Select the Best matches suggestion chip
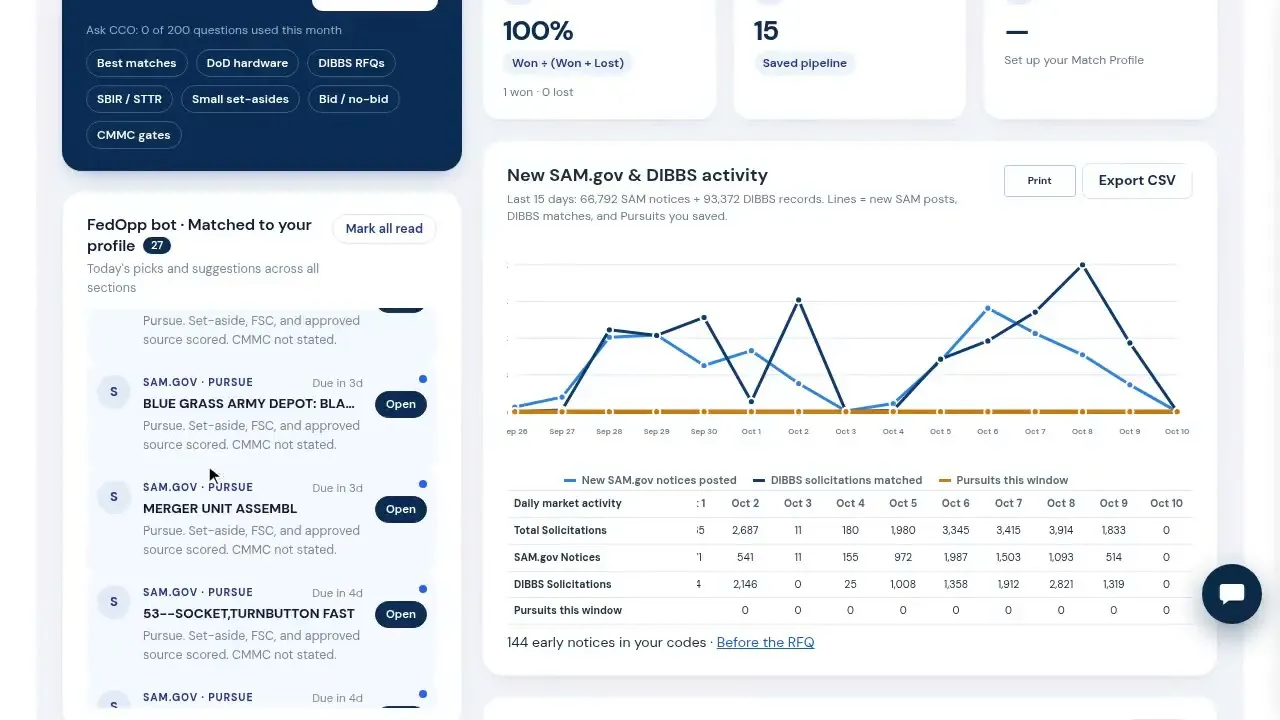 (x=136, y=63)
